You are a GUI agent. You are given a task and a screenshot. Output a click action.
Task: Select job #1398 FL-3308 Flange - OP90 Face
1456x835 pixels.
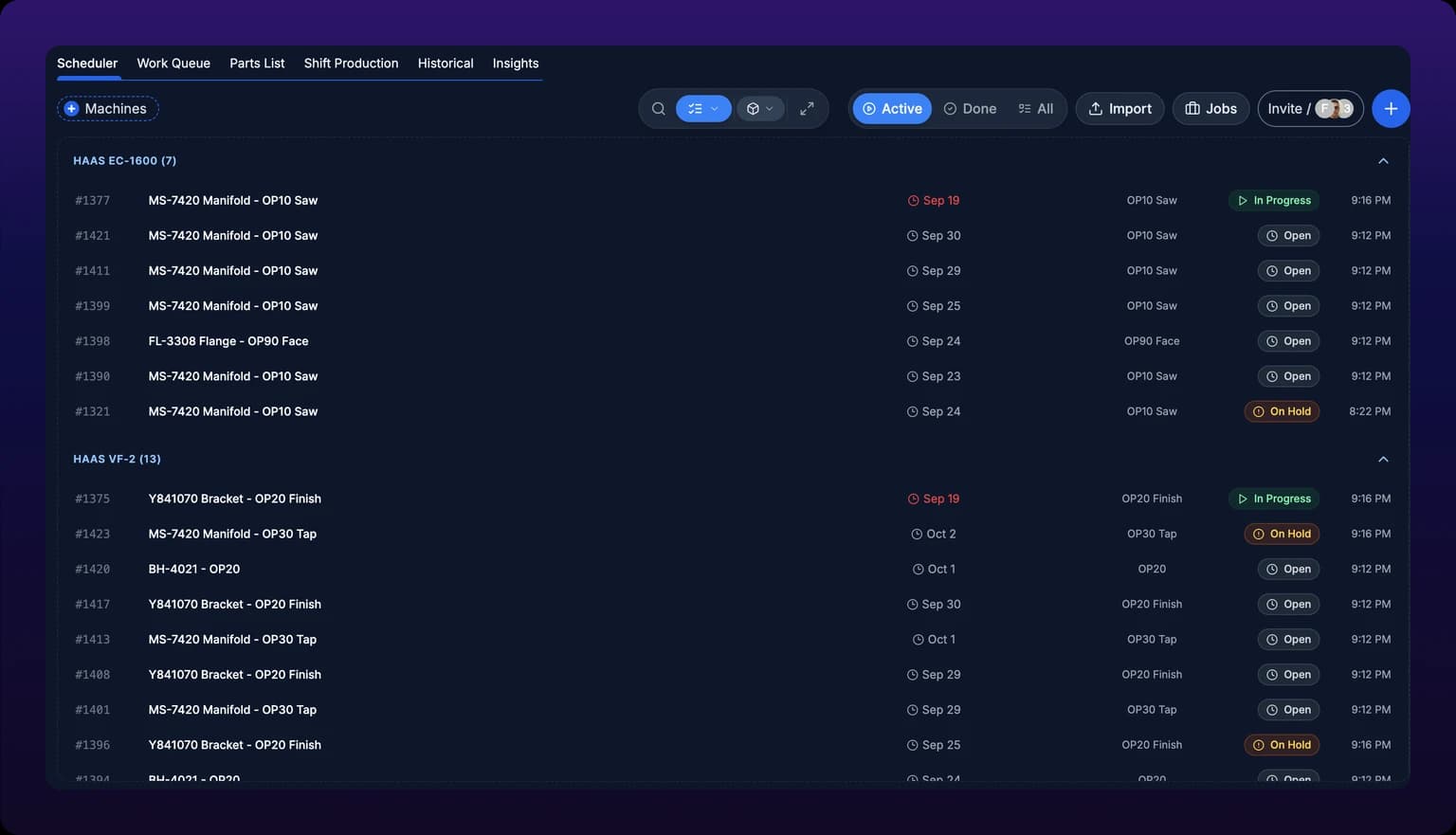tap(733, 341)
